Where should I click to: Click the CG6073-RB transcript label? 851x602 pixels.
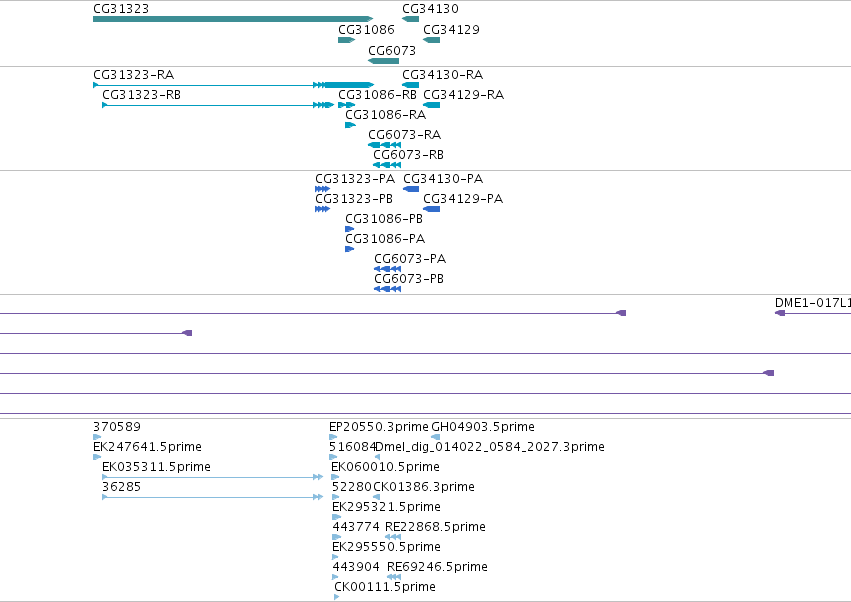pyautogui.click(x=409, y=155)
